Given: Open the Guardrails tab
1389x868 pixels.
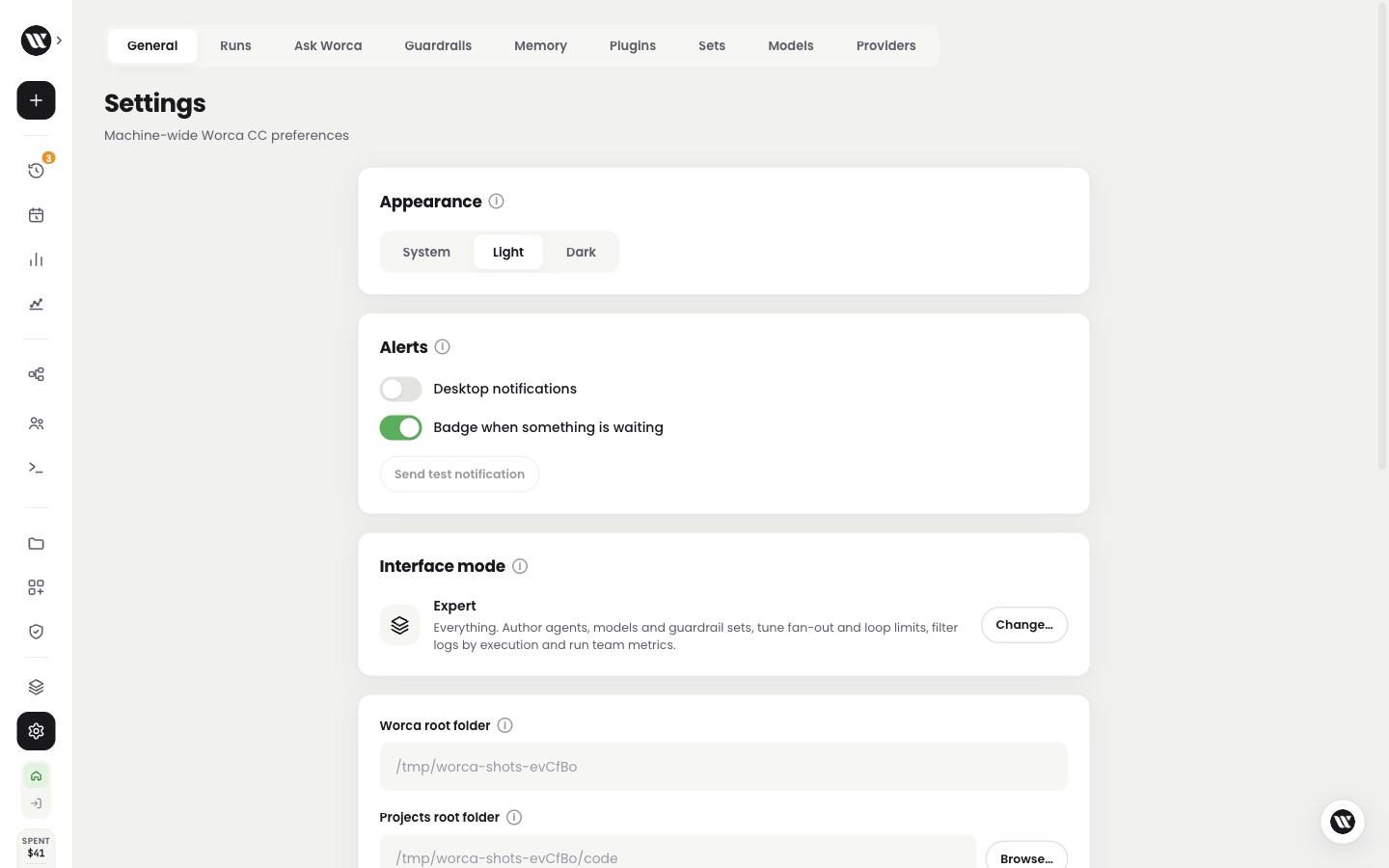Looking at the screenshot, I should (438, 45).
